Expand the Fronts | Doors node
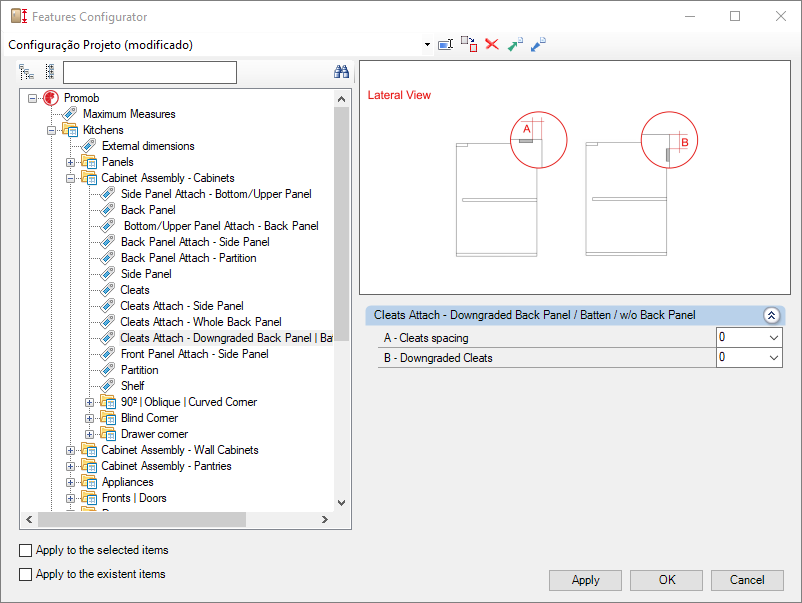 coord(71,498)
